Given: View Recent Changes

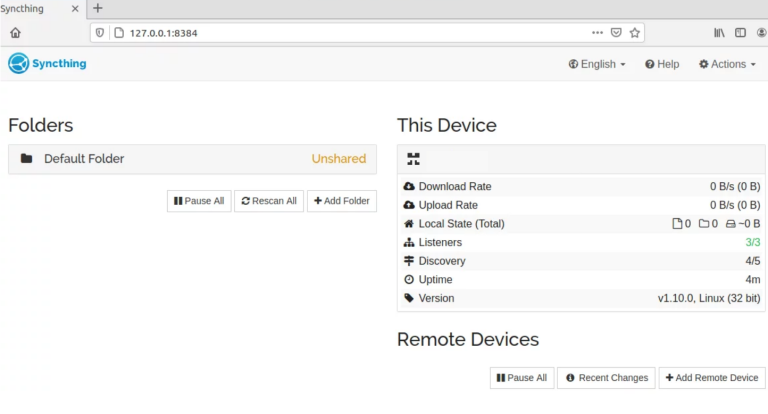Looking at the screenshot, I should [x=606, y=378].
